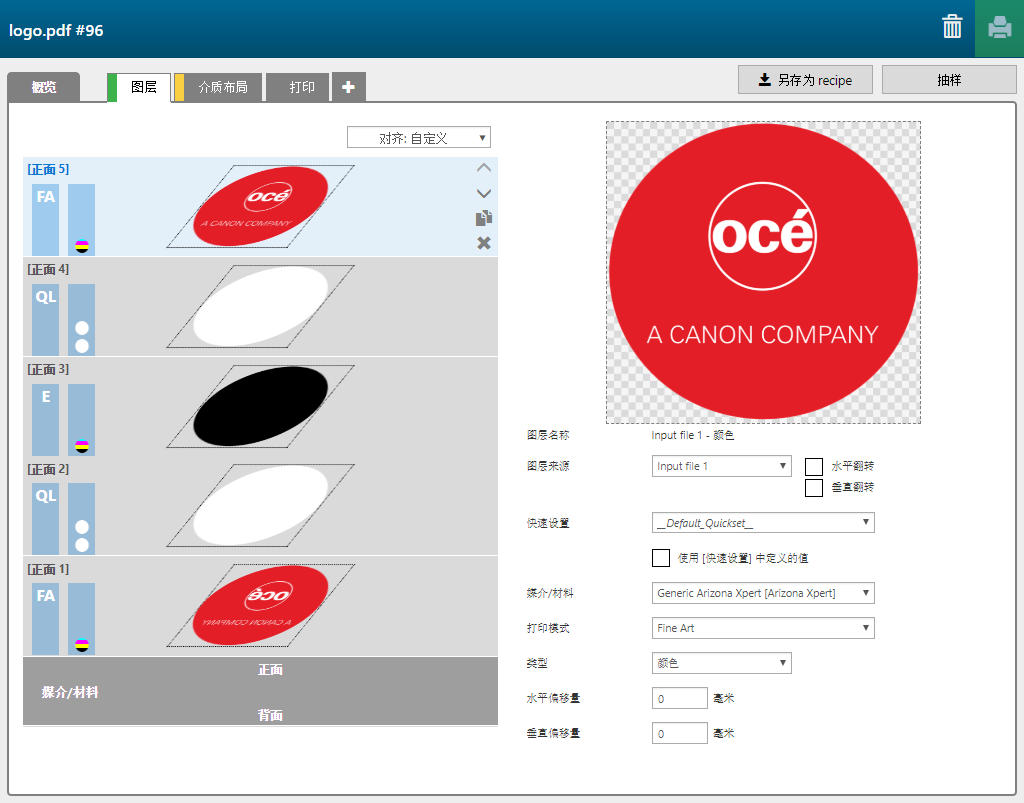Check 使用 [快速设置] 中定义的值
Image resolution: width=1024 pixels, height=803 pixels.
[x=661, y=558]
